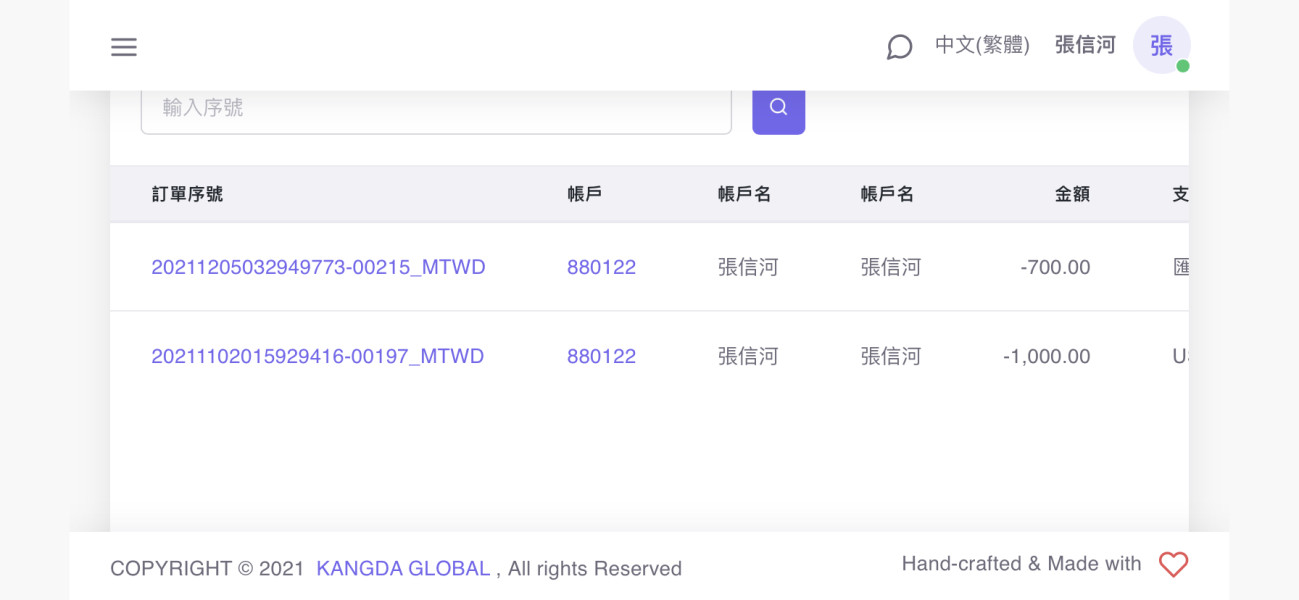Open the hamburger sidebar menu

tap(124, 47)
